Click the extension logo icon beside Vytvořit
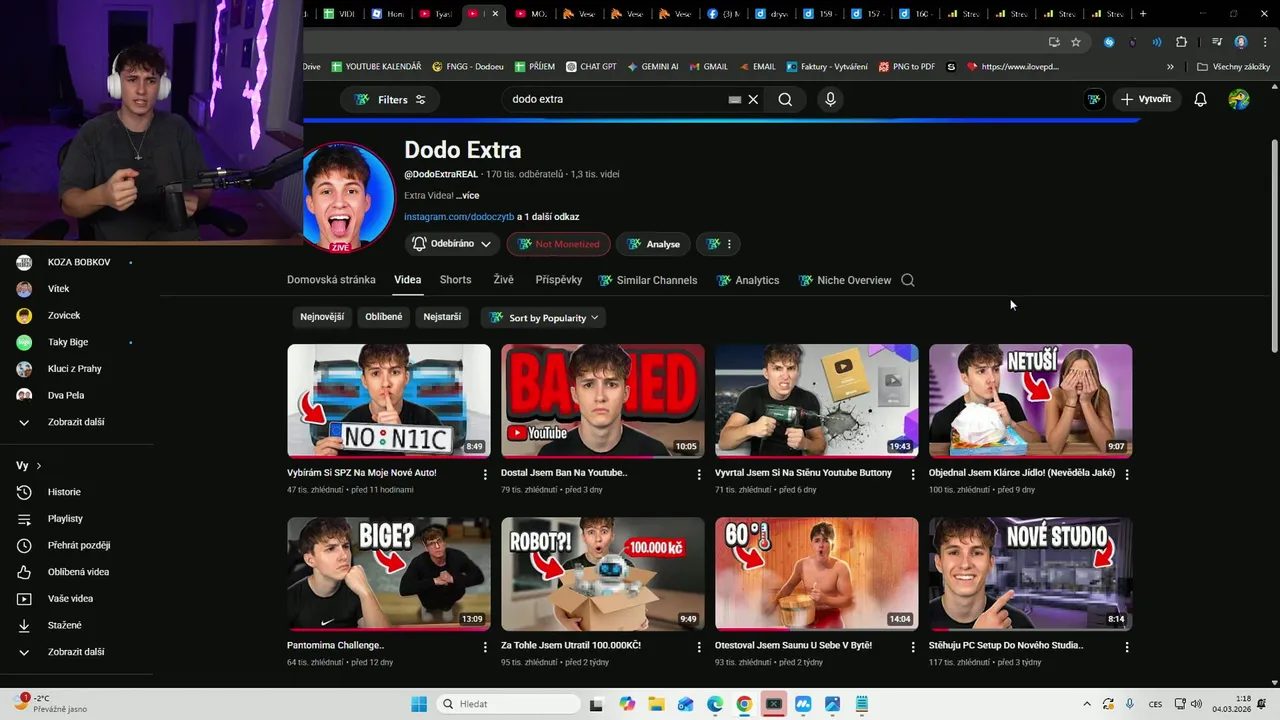Viewport: 1280px width, 720px height. click(x=1094, y=99)
